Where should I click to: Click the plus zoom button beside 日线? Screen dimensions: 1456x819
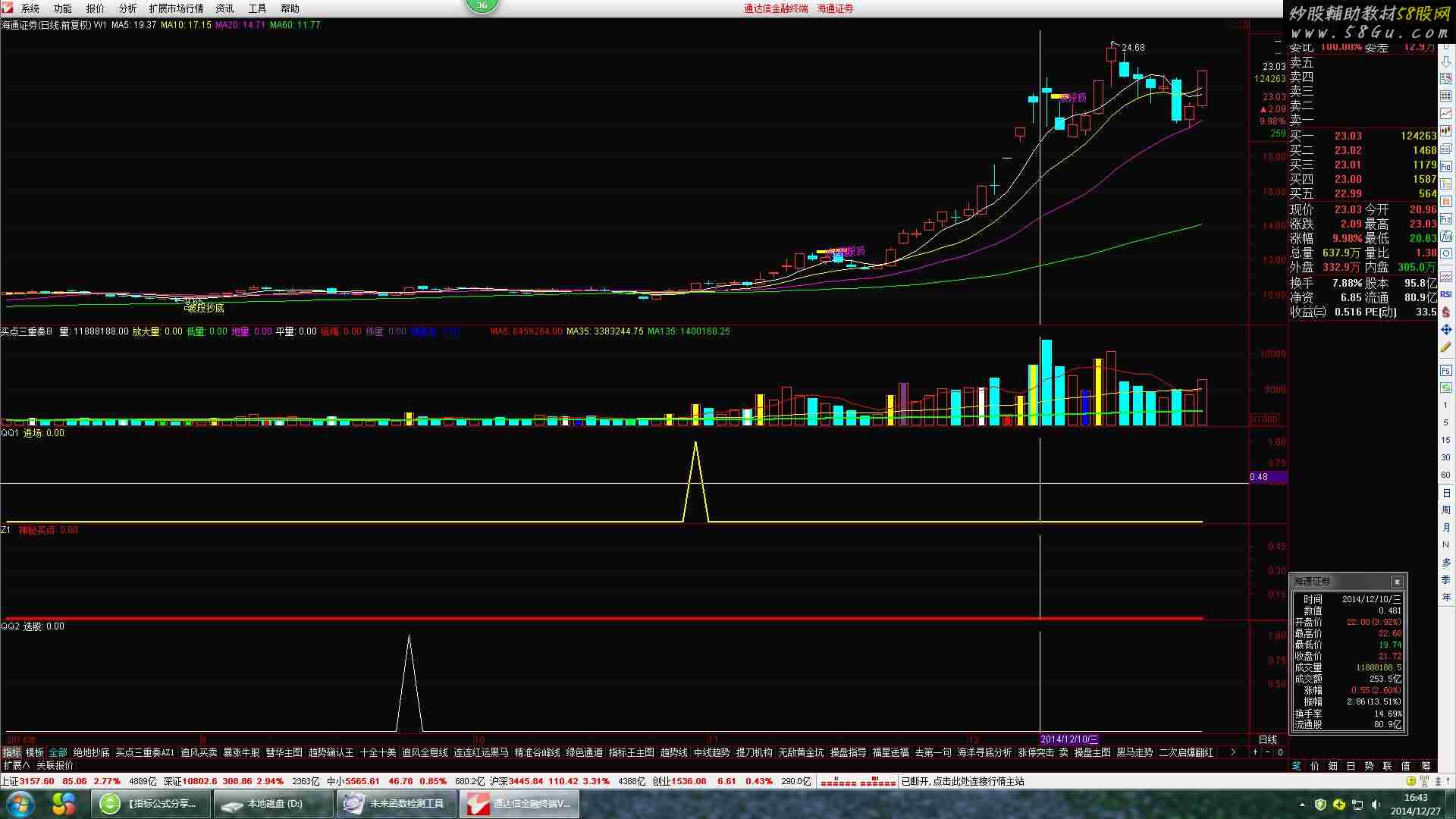coord(1255,752)
